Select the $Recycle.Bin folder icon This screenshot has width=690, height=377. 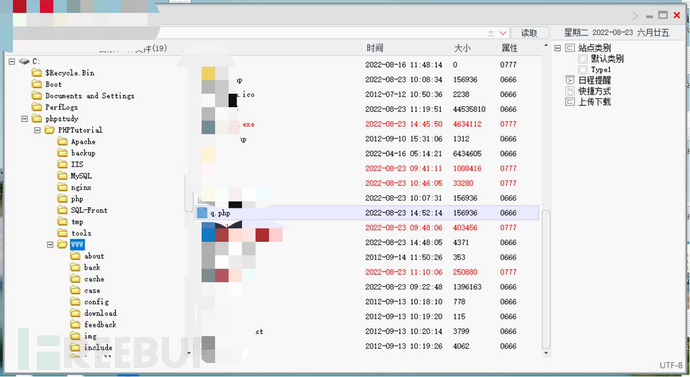[x=37, y=73]
